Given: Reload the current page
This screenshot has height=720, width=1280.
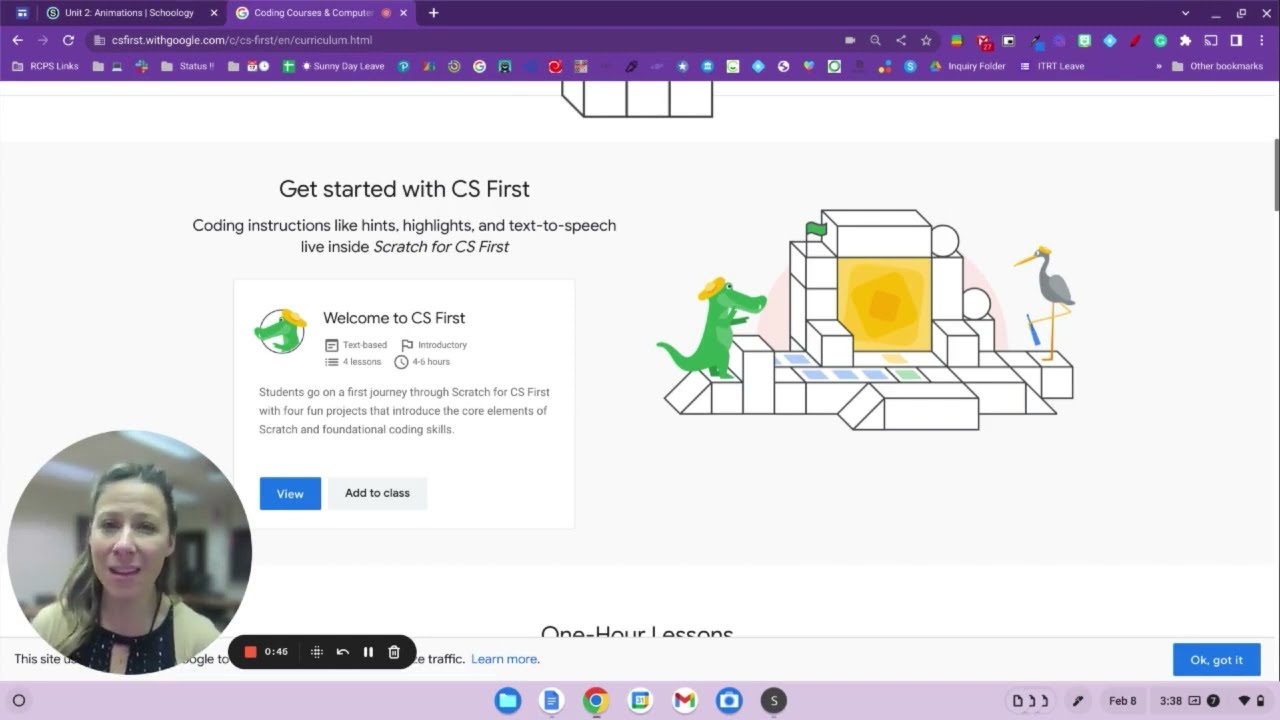Looking at the screenshot, I should coord(68,40).
